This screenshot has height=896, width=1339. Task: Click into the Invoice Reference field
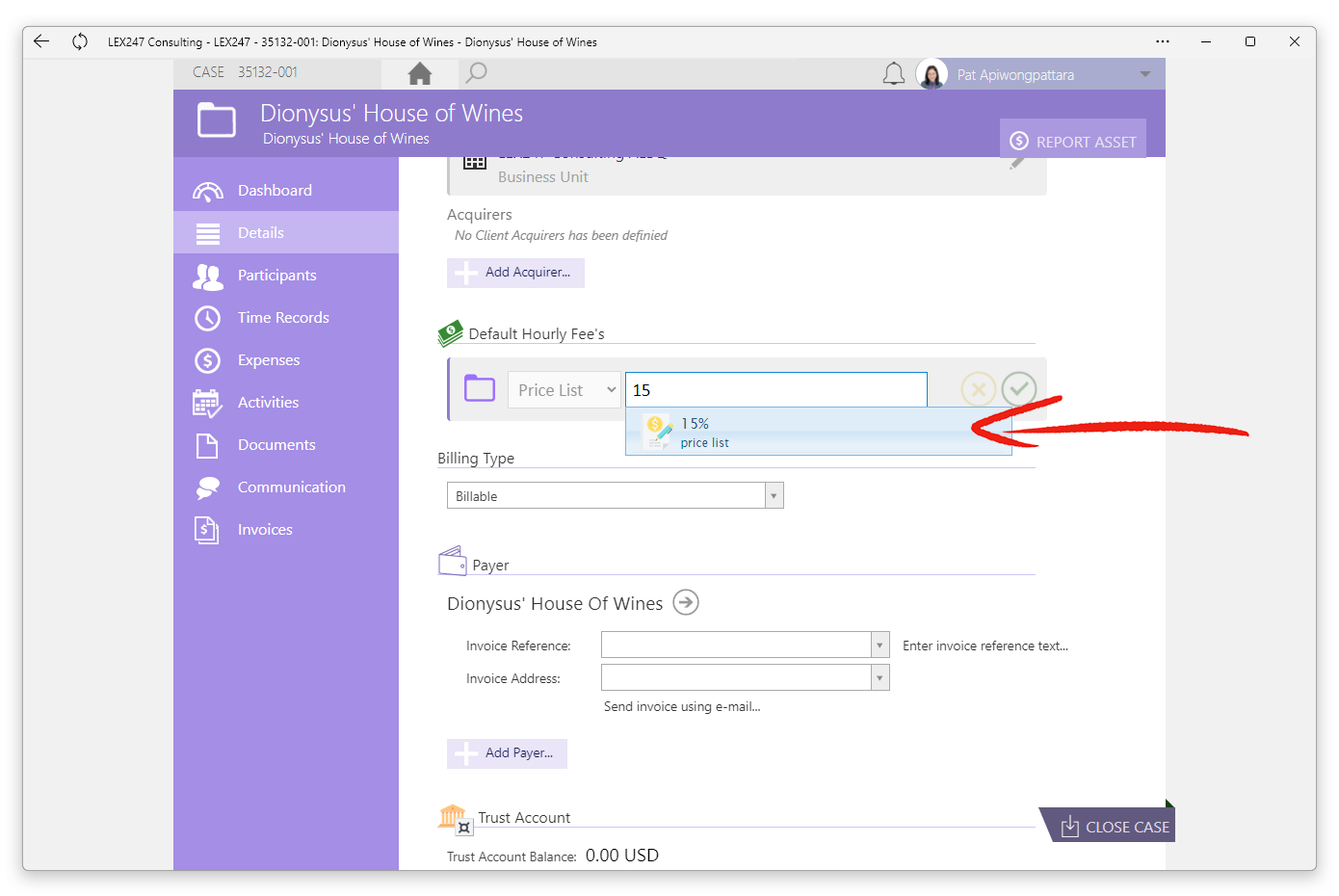click(736, 646)
